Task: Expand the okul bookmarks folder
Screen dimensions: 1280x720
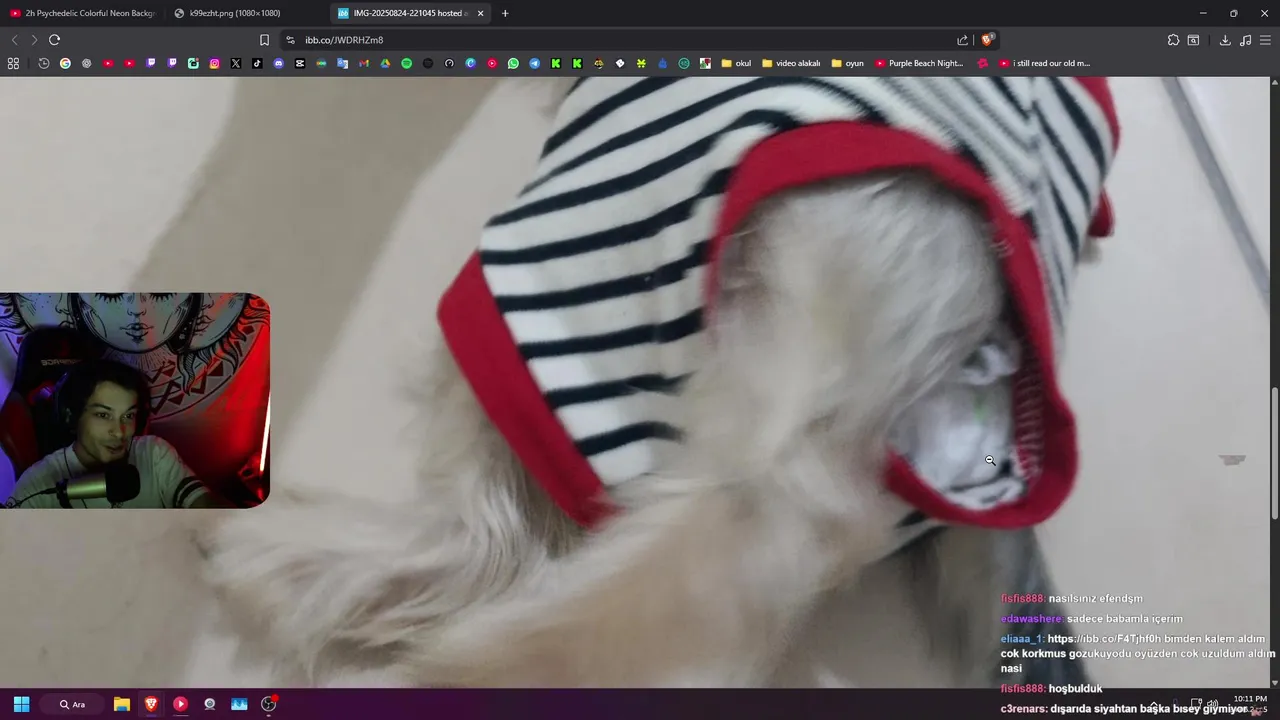Action: point(736,63)
